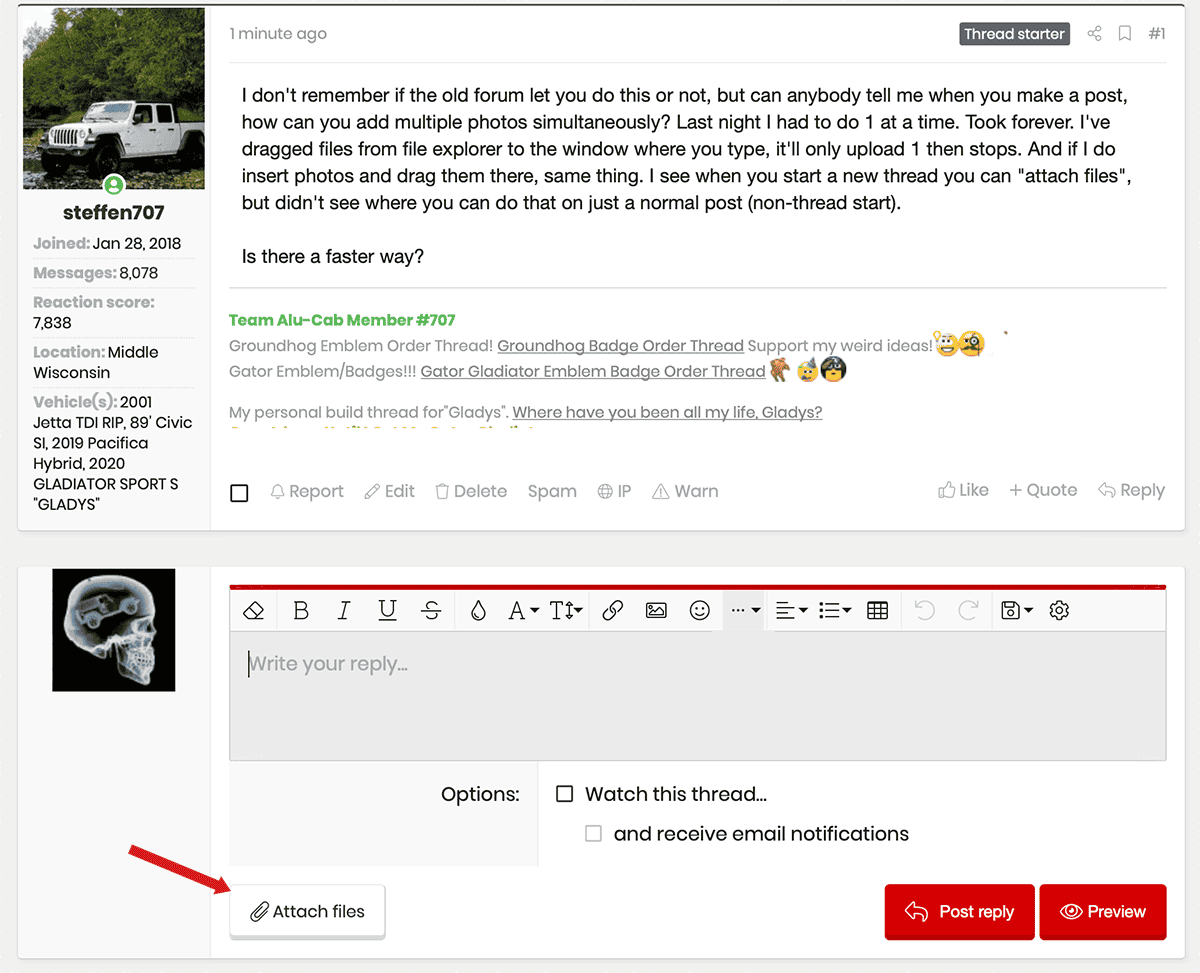
Task: Open permalink #1 of the post
Action: point(1157,34)
